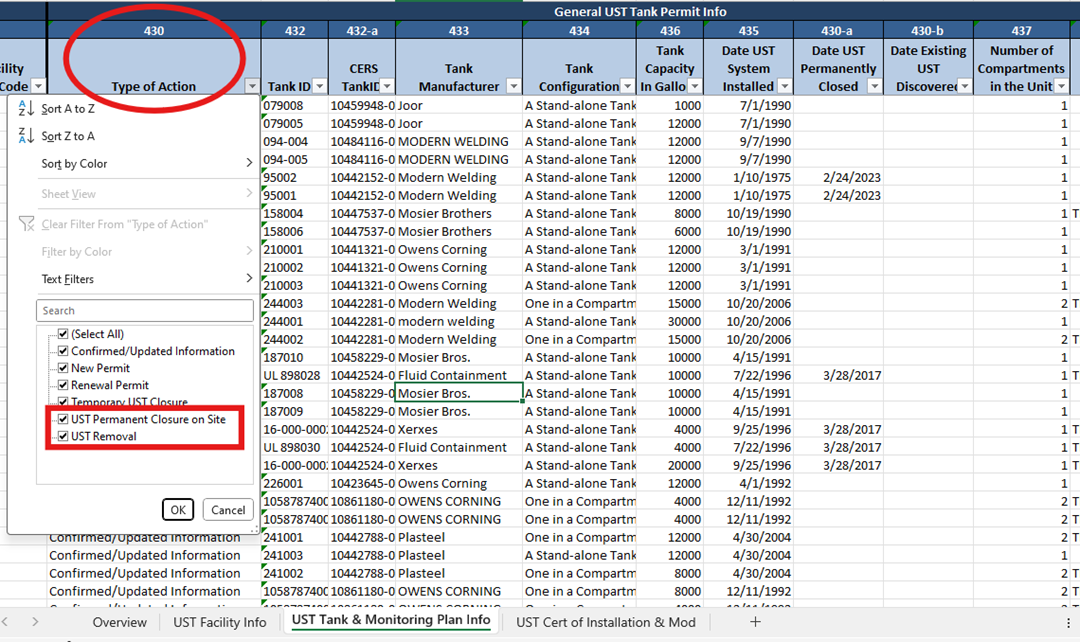The height and width of the screenshot is (642, 1080).
Task: Add a new sheet with plus icon
Action: coord(755,622)
